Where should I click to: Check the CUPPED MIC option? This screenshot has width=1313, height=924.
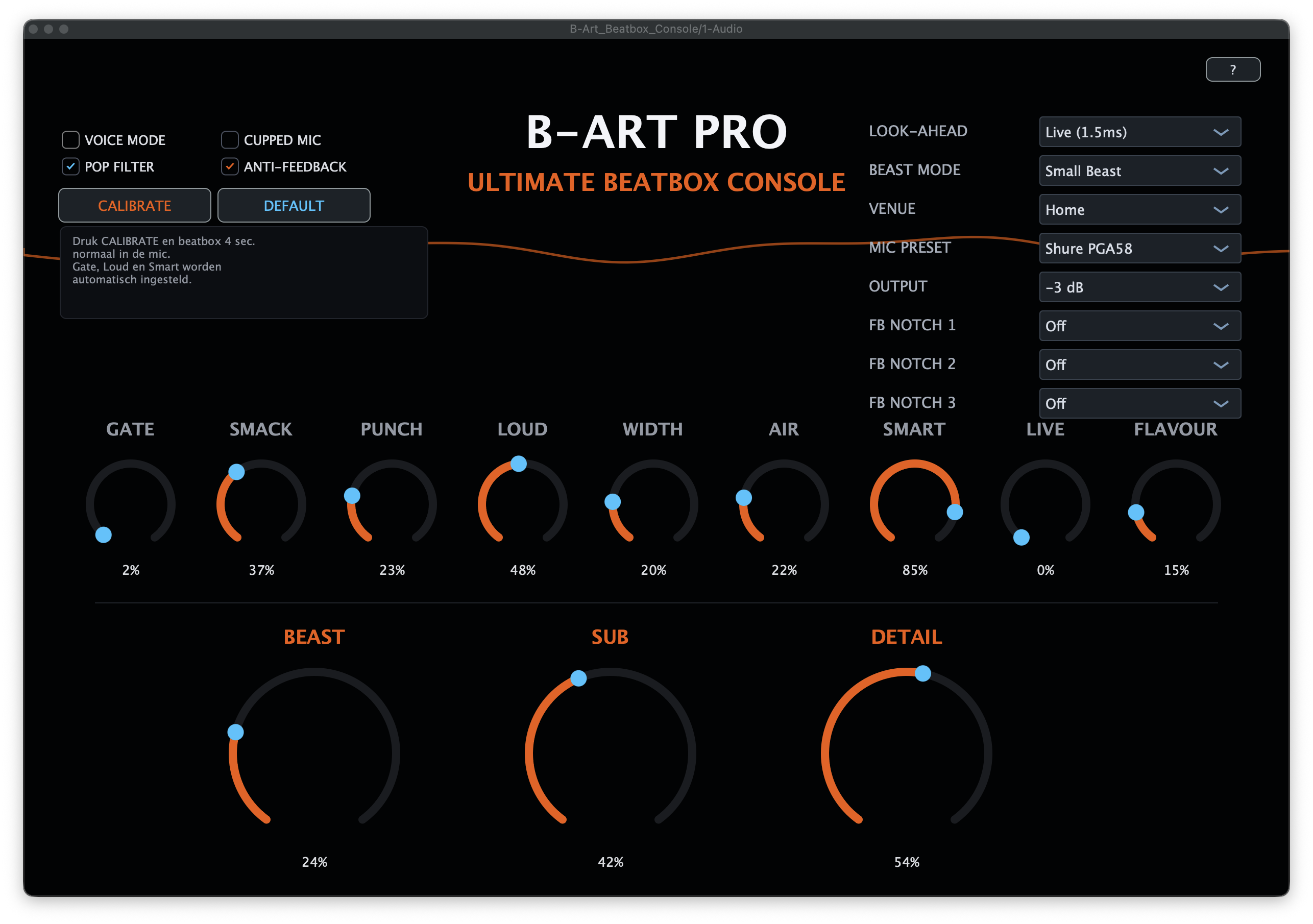click(229, 139)
